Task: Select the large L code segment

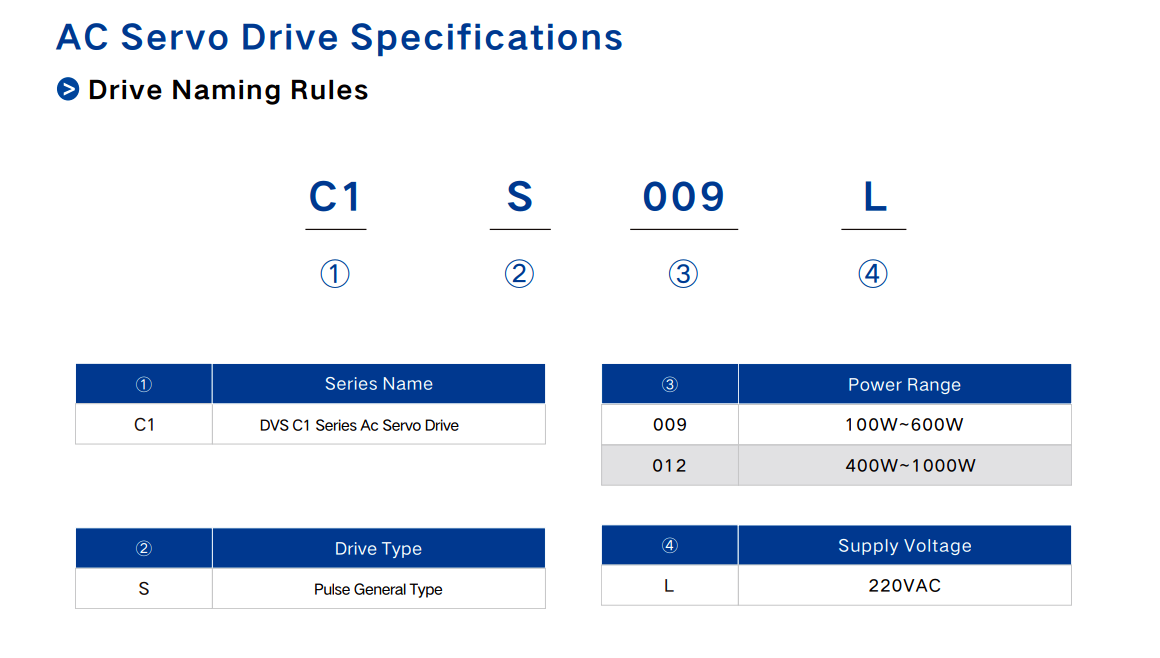Action: pos(874,197)
